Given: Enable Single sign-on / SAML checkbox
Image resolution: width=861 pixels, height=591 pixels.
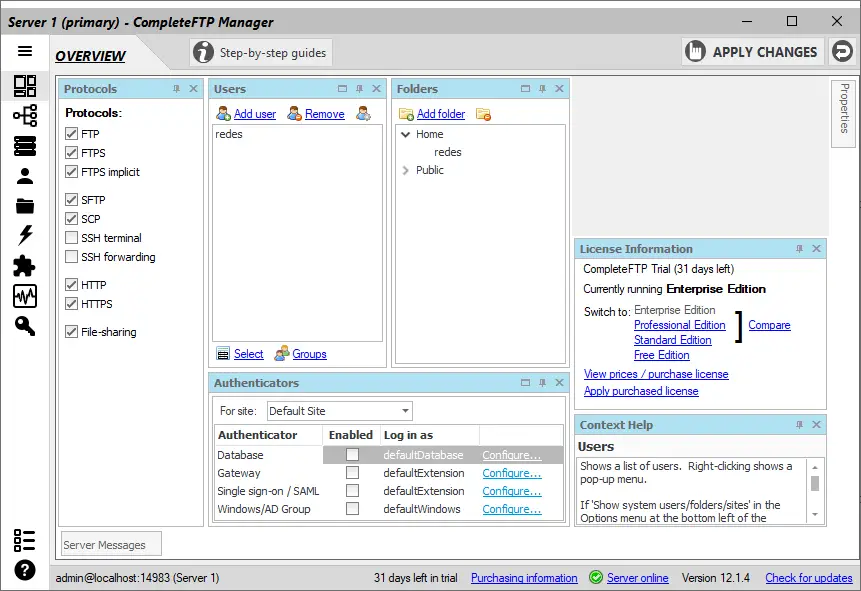Looking at the screenshot, I should pyautogui.click(x=353, y=490).
